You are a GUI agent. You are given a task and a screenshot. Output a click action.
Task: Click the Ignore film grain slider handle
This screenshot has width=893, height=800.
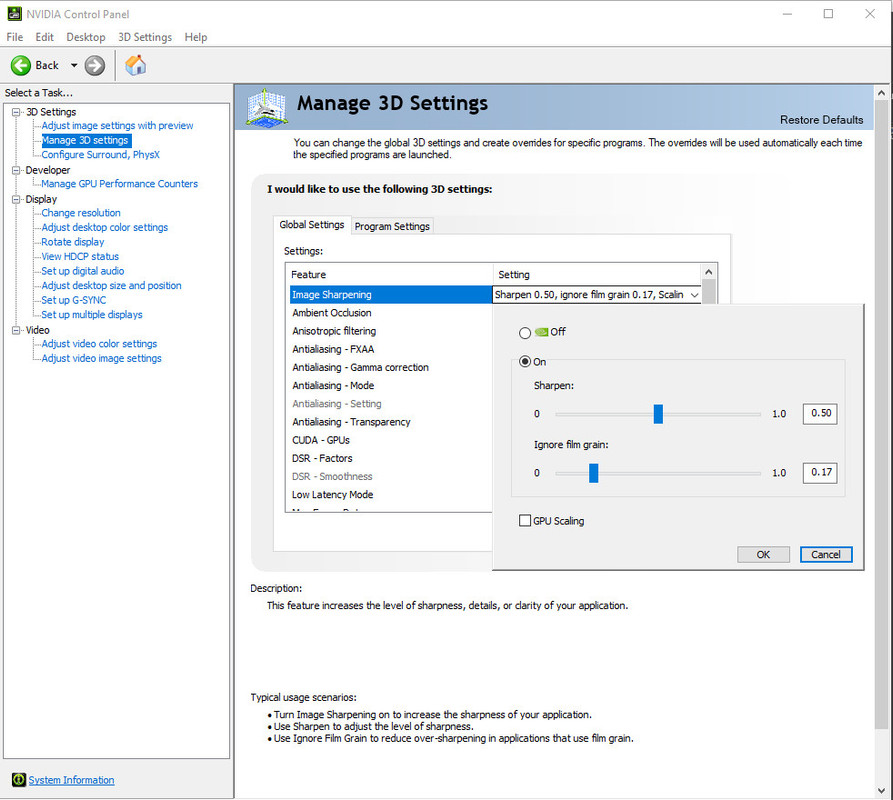pos(593,473)
